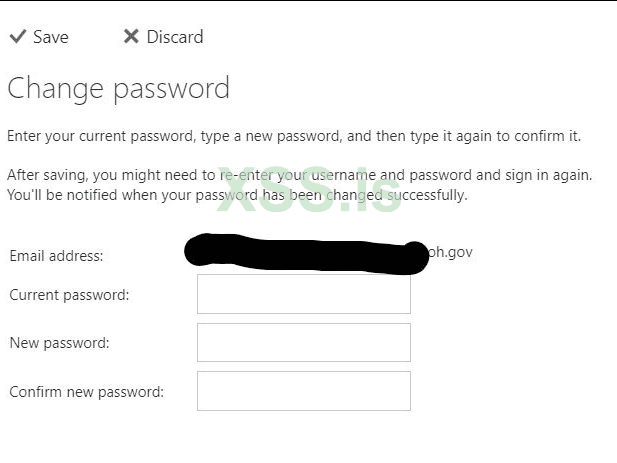Click the Change password heading
The image size is (617, 463).
pyautogui.click(x=118, y=88)
